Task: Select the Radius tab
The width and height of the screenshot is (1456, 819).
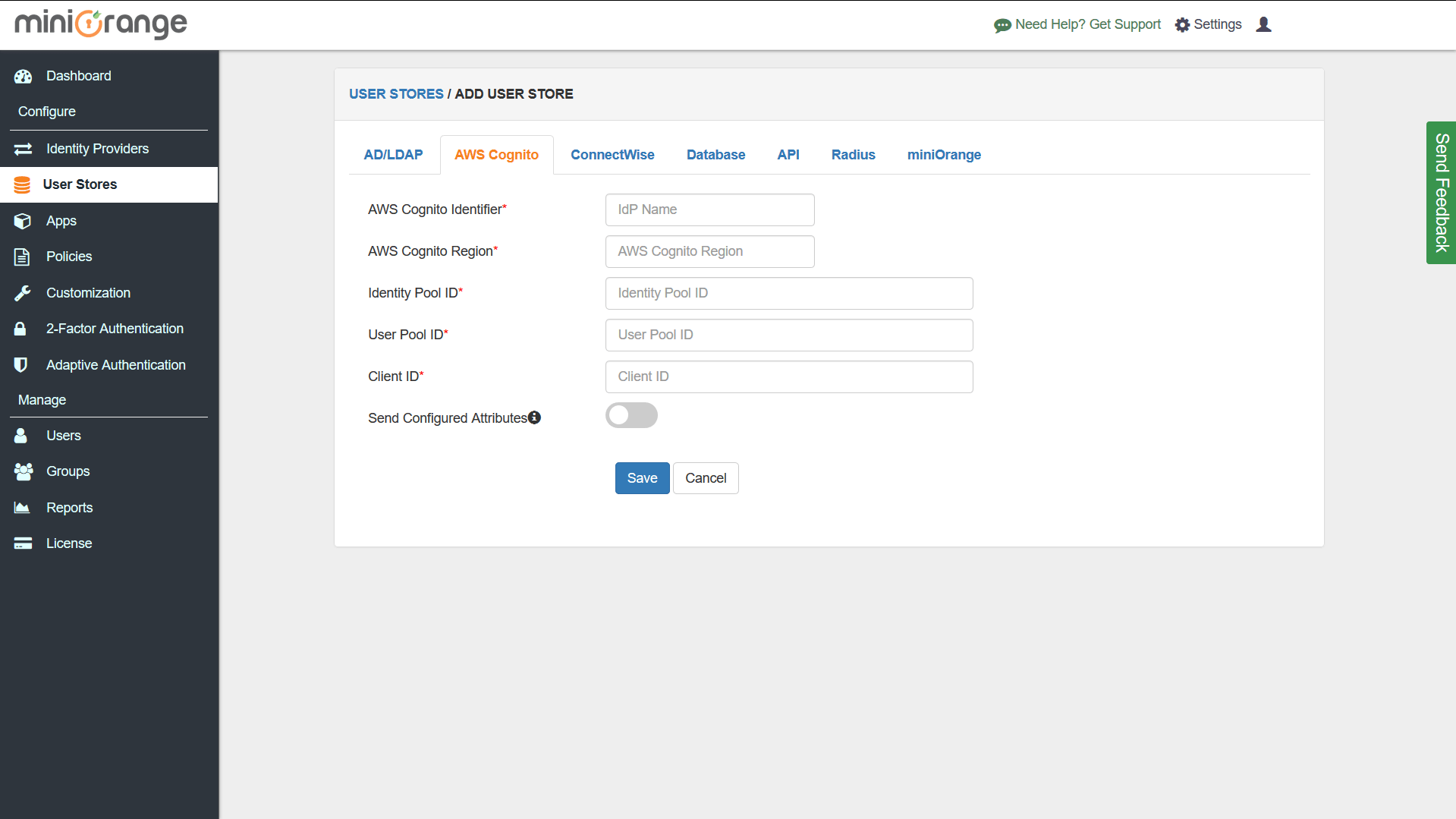Action: coord(853,155)
